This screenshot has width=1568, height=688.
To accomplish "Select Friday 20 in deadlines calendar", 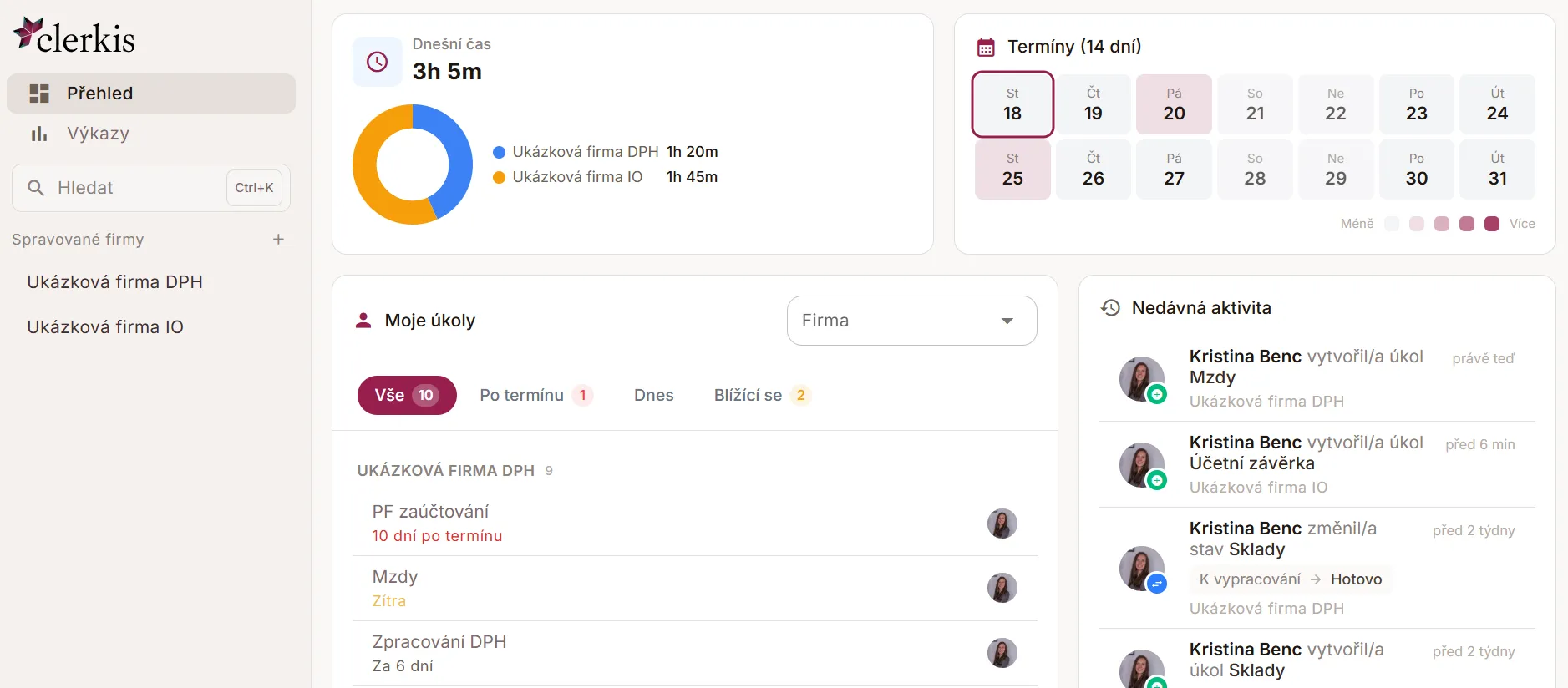I will [x=1174, y=104].
